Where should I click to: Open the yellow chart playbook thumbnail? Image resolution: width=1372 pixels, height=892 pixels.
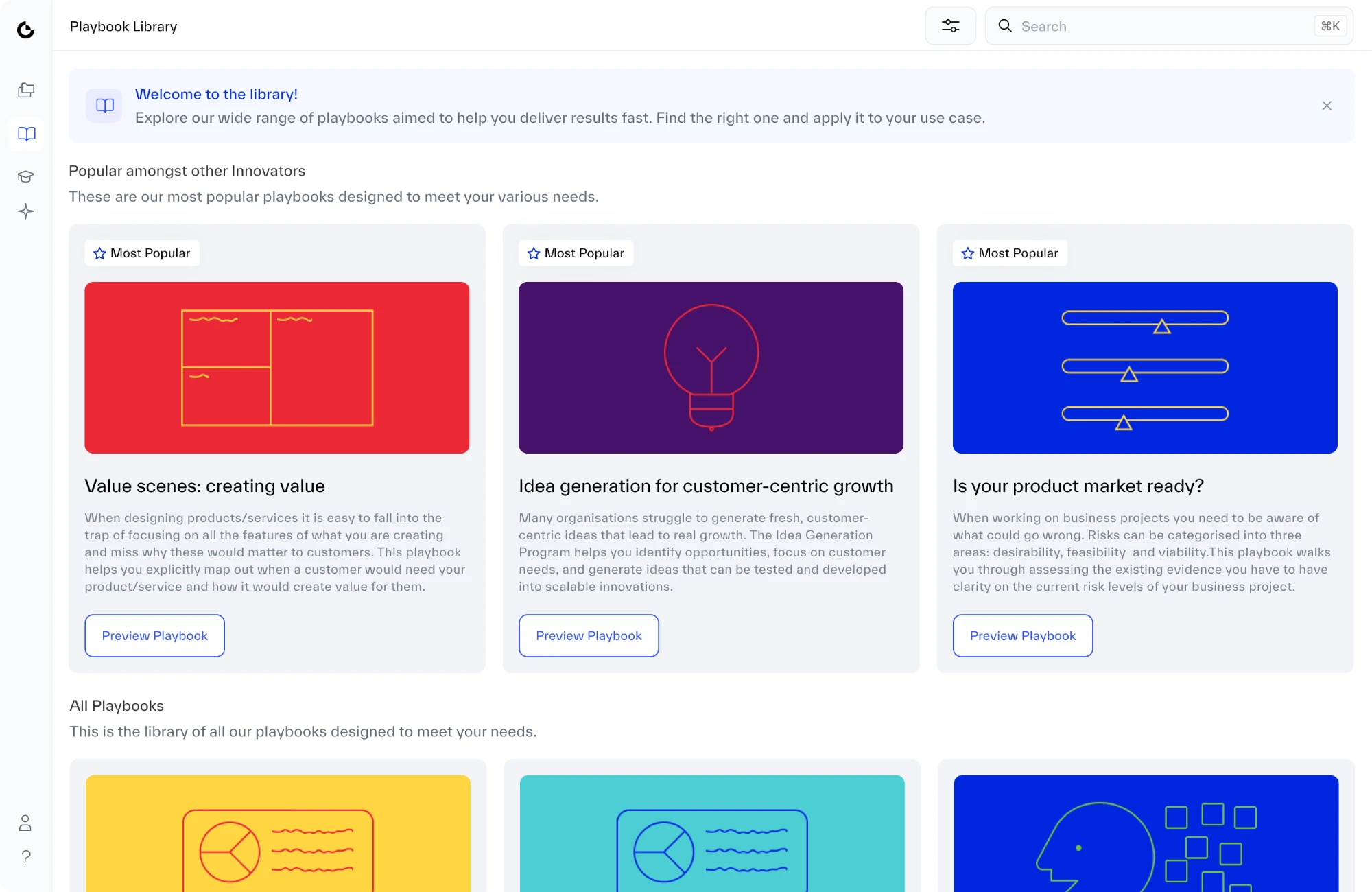278,834
